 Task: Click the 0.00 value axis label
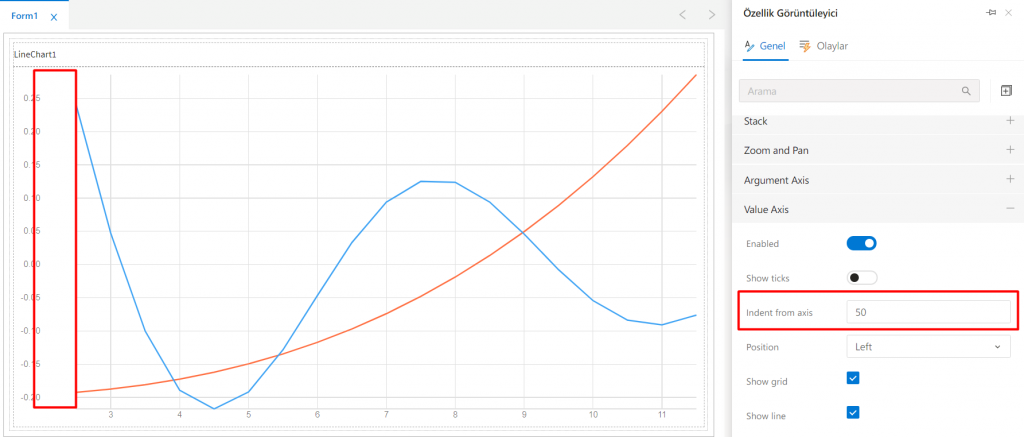click(31, 265)
